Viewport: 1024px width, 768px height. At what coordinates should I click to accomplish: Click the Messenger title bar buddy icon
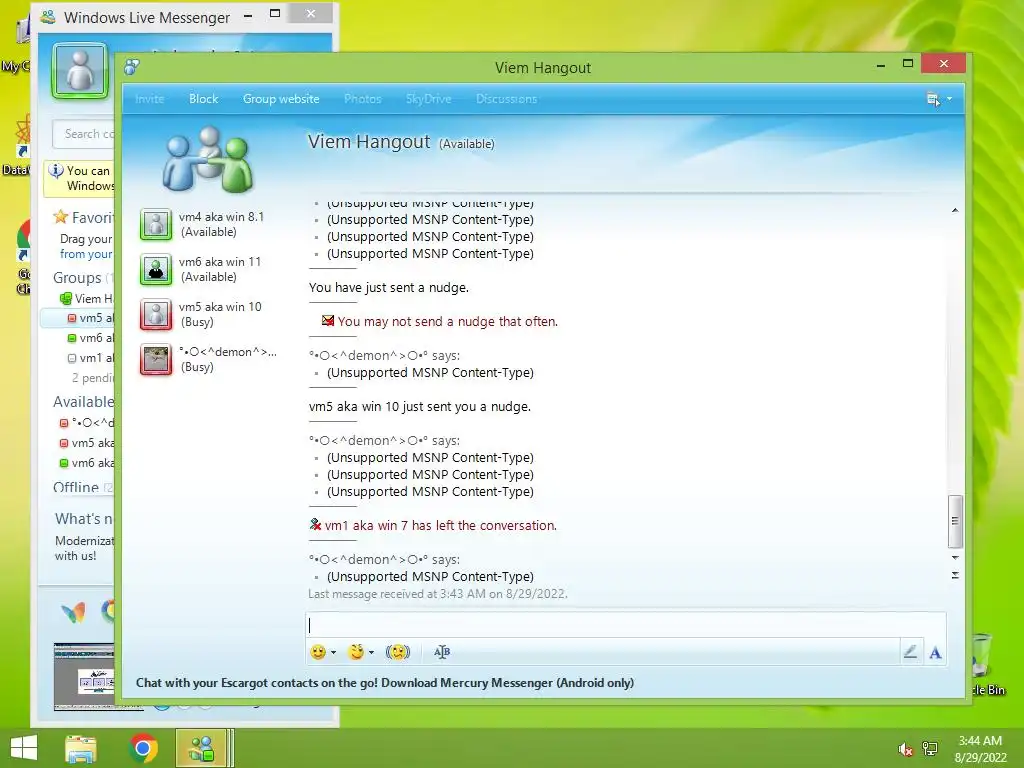(x=47, y=17)
